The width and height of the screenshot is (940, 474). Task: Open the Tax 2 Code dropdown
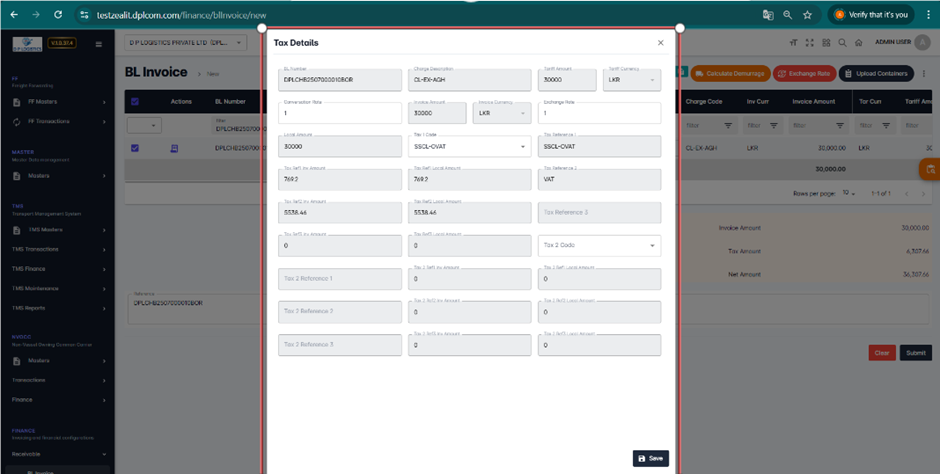pos(598,245)
